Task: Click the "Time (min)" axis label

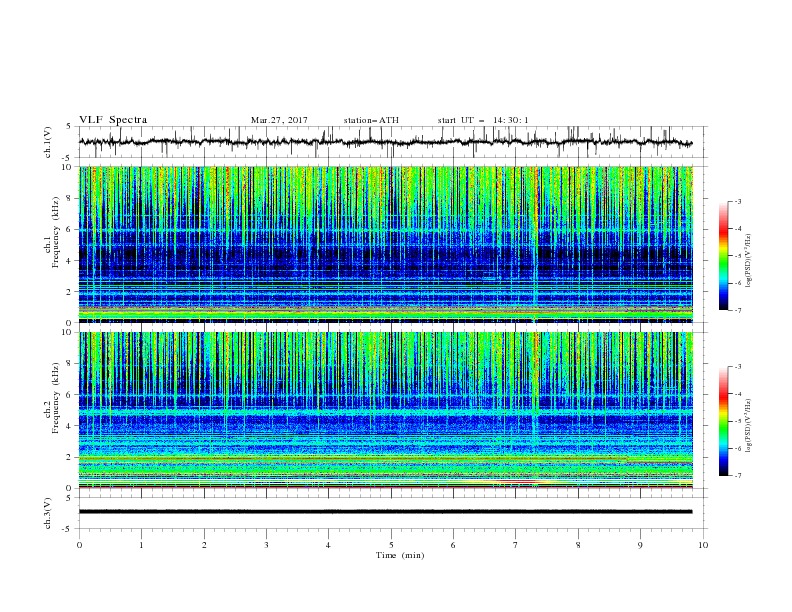Action: coord(400,555)
